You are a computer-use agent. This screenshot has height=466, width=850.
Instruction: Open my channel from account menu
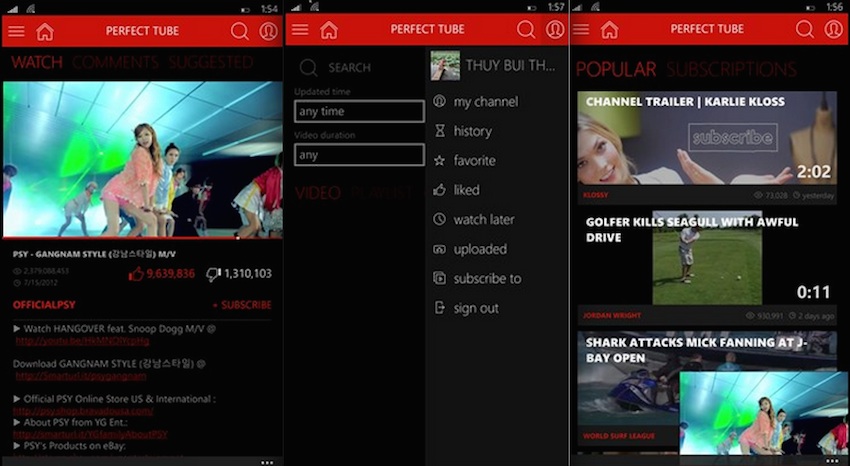point(486,102)
